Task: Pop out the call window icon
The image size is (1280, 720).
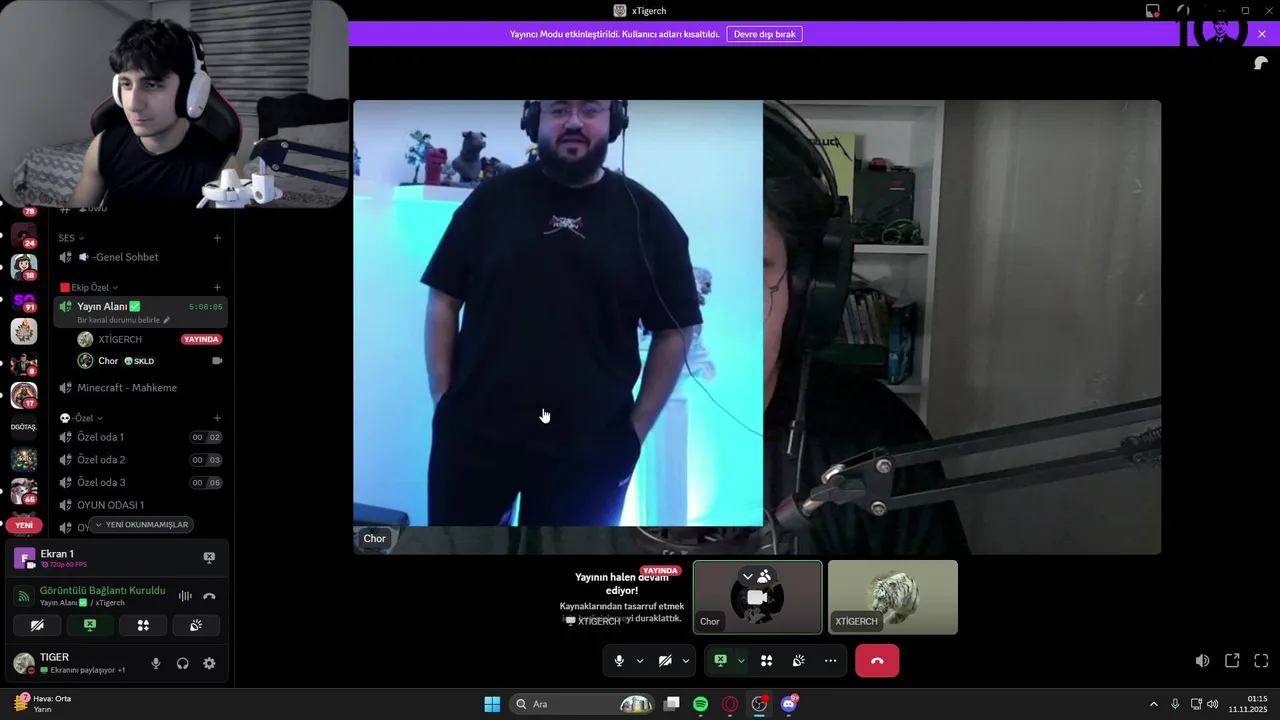Action: tap(1232, 661)
